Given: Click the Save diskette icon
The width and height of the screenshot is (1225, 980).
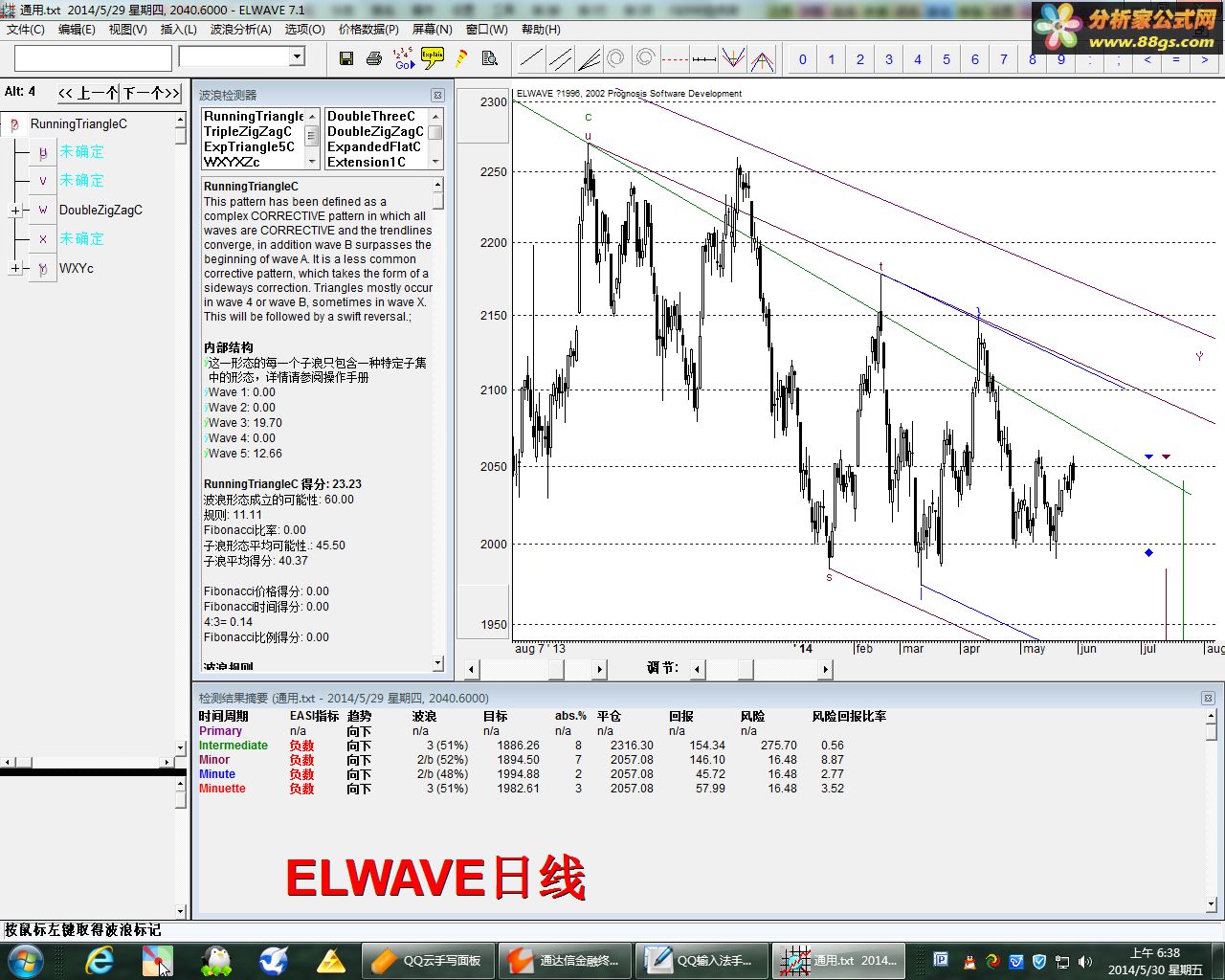Looking at the screenshot, I should (x=346, y=58).
